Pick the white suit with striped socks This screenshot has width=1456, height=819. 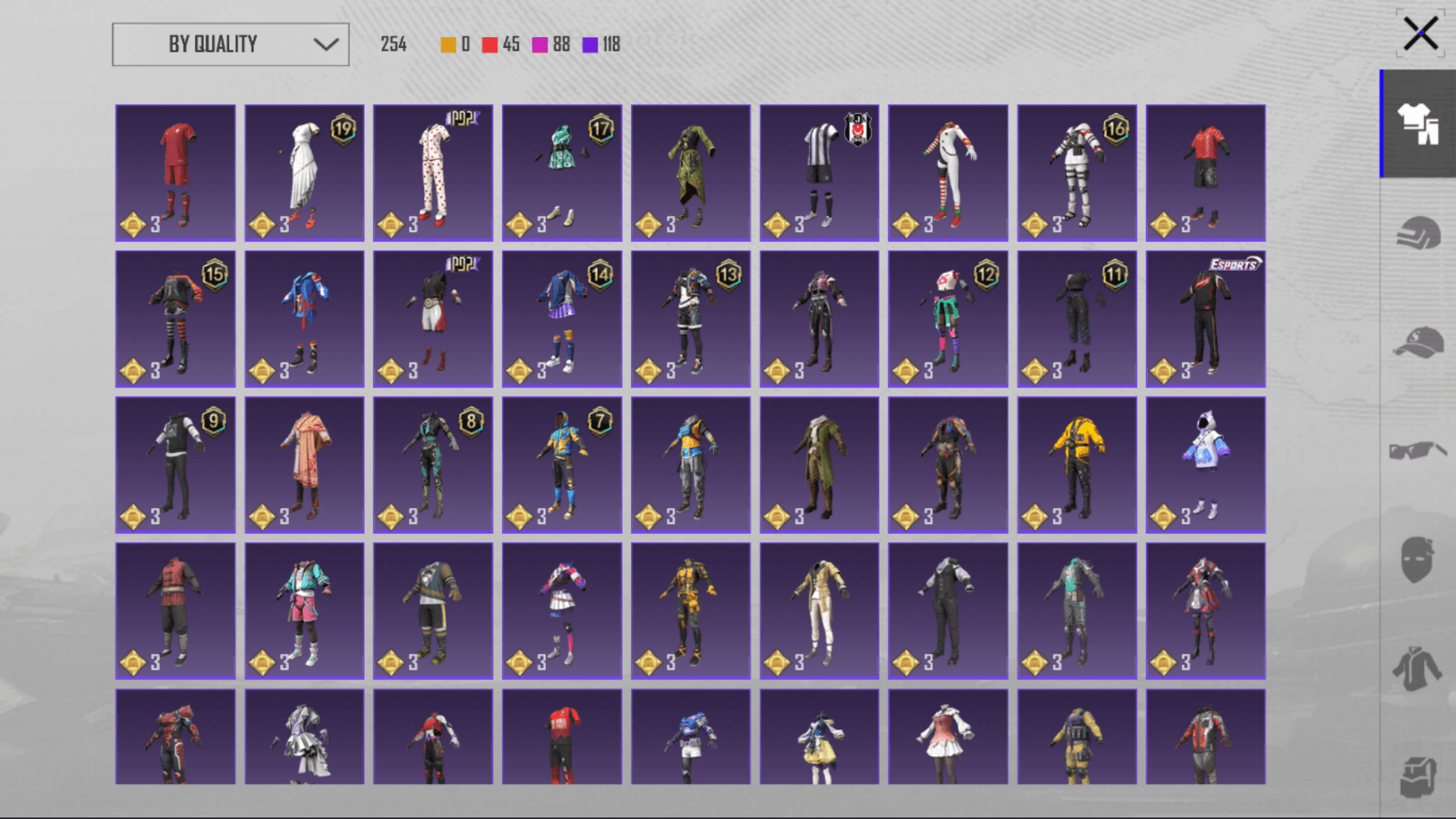pyautogui.click(x=948, y=173)
